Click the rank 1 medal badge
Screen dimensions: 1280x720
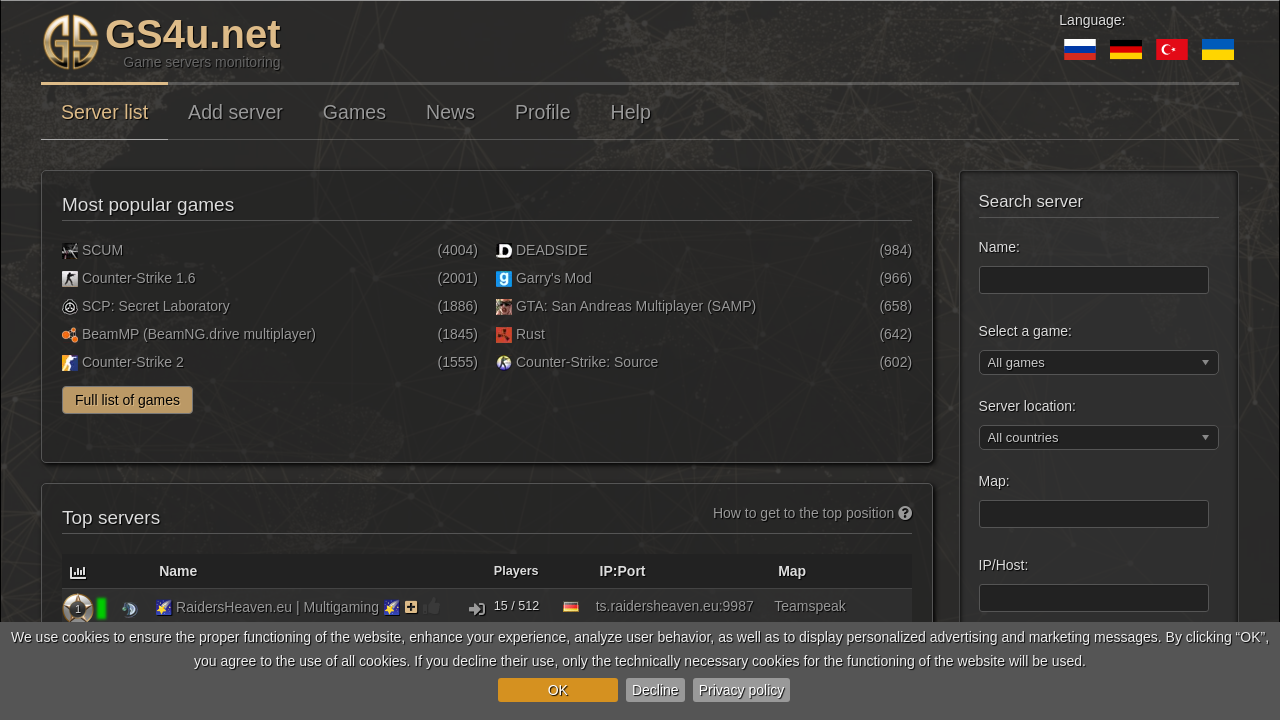78,608
